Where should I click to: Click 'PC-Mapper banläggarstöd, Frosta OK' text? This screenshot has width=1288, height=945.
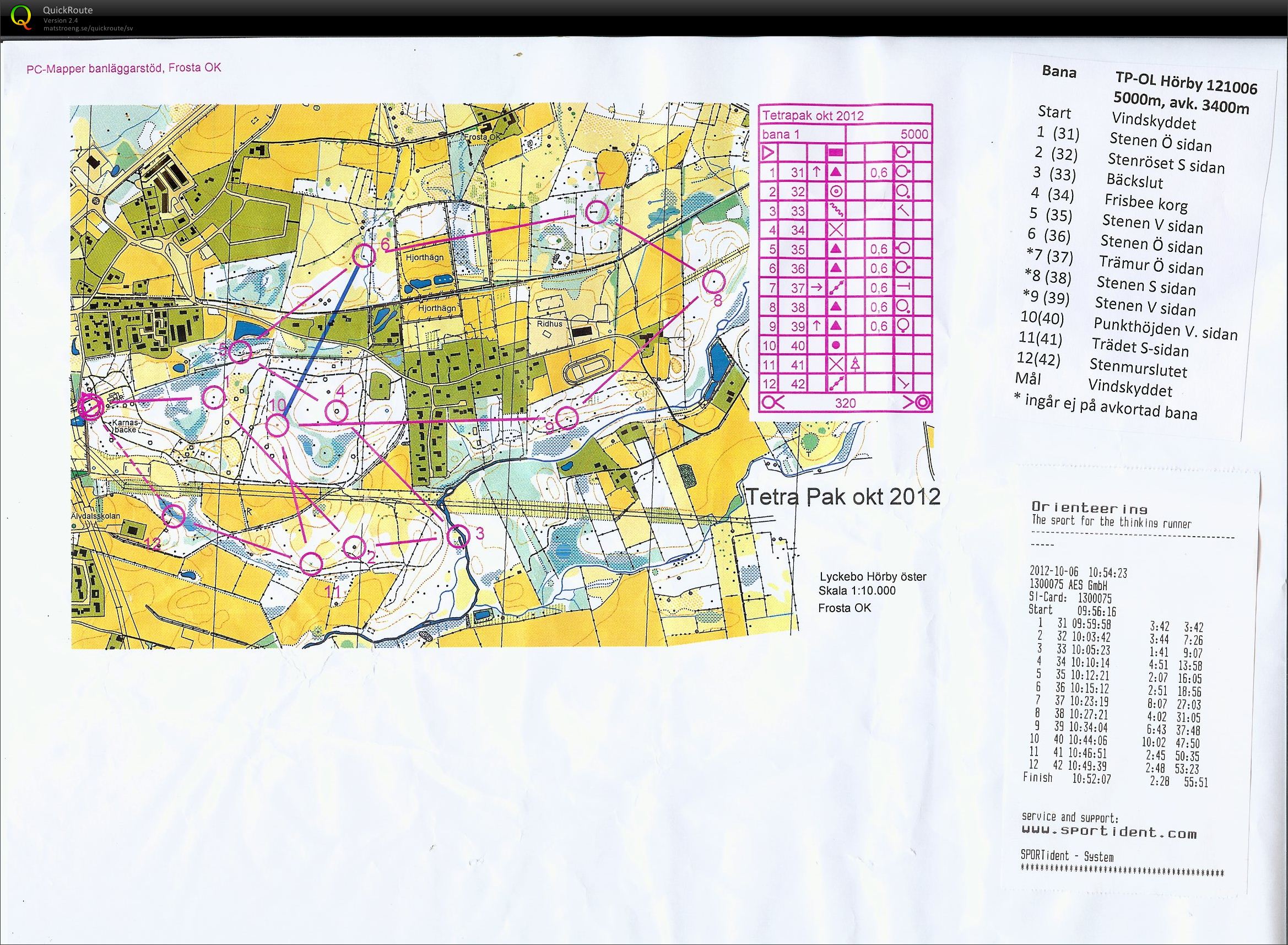pos(123,68)
